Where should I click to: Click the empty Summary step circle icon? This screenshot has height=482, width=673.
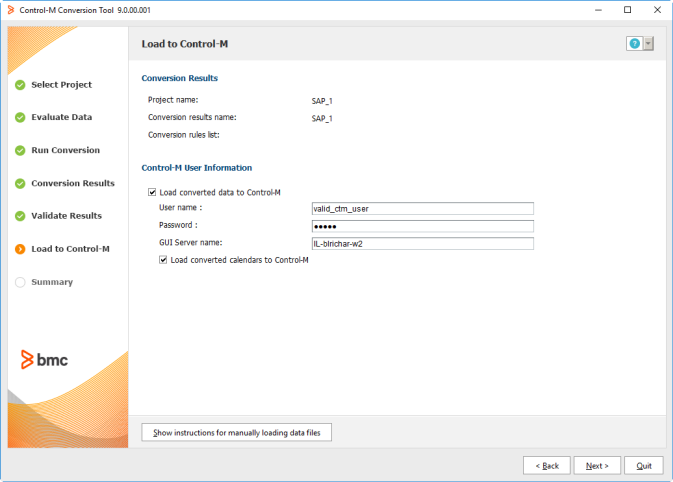[20, 282]
